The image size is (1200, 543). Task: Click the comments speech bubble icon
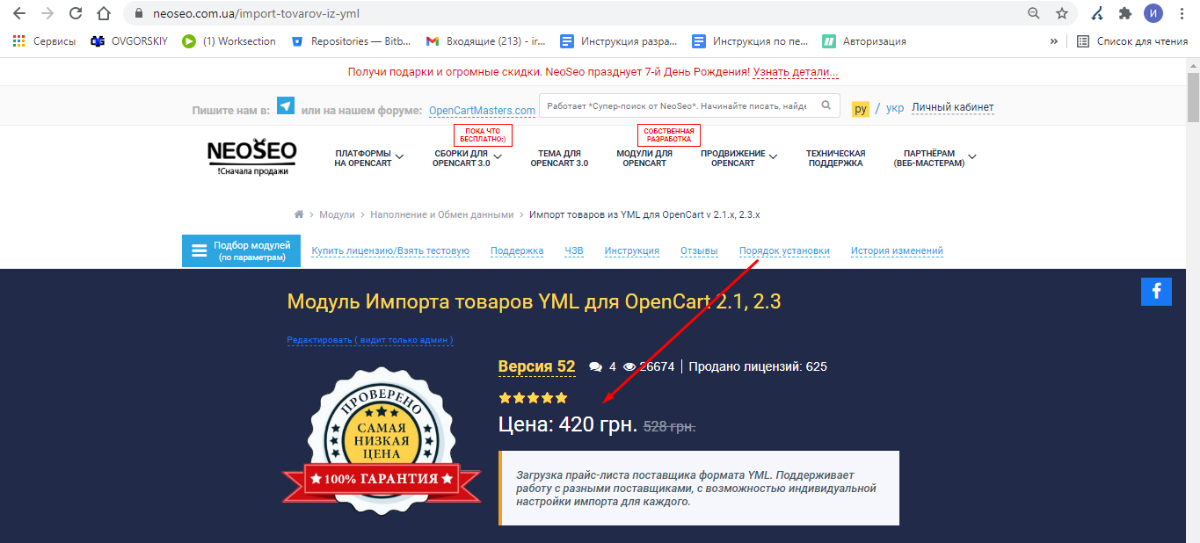click(x=596, y=367)
